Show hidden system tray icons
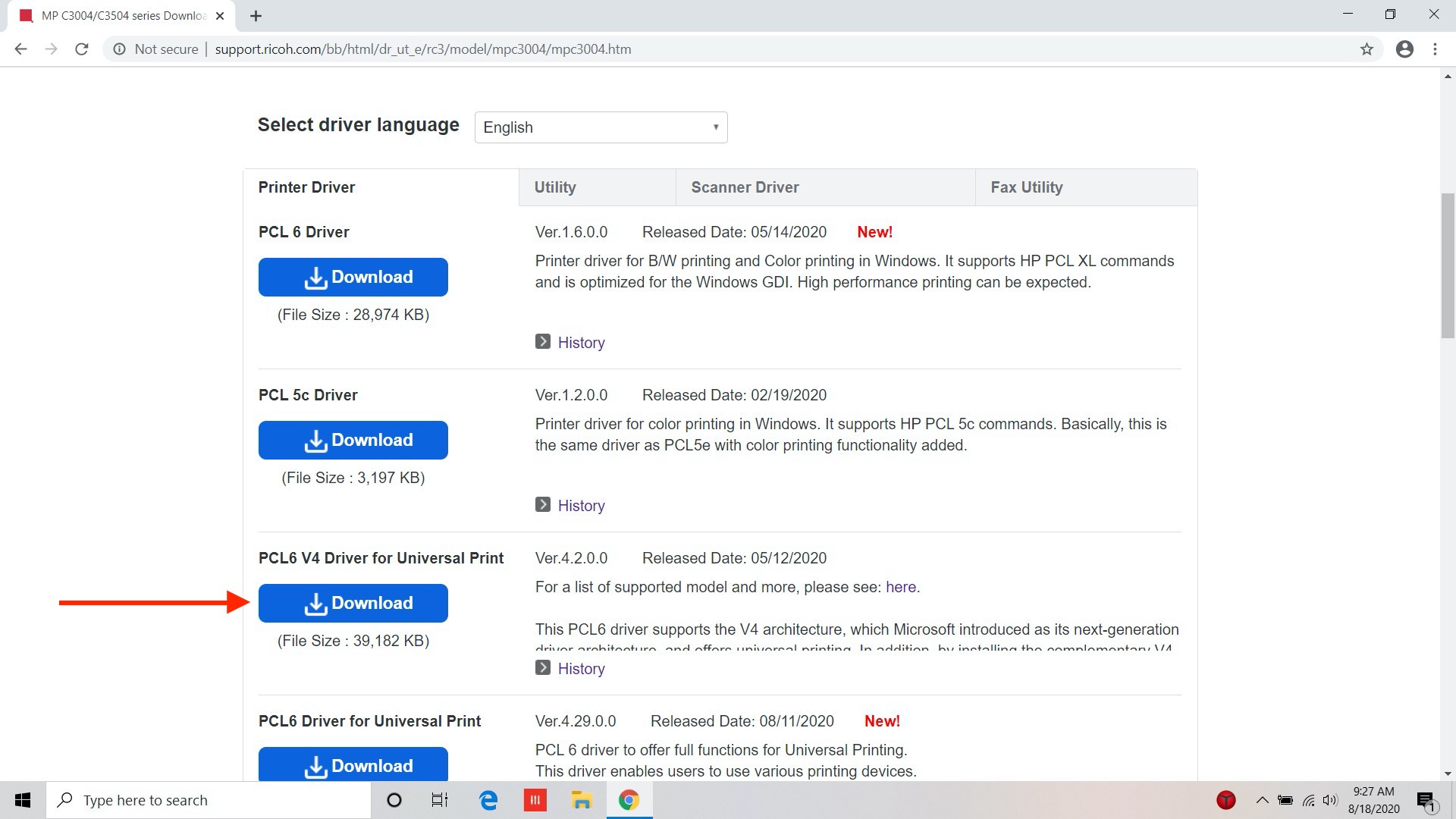 point(1262,800)
